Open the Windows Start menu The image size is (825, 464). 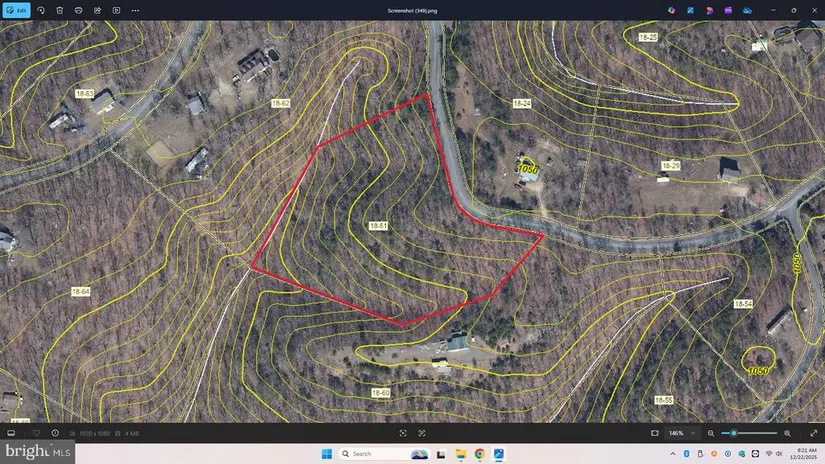[x=326, y=454]
